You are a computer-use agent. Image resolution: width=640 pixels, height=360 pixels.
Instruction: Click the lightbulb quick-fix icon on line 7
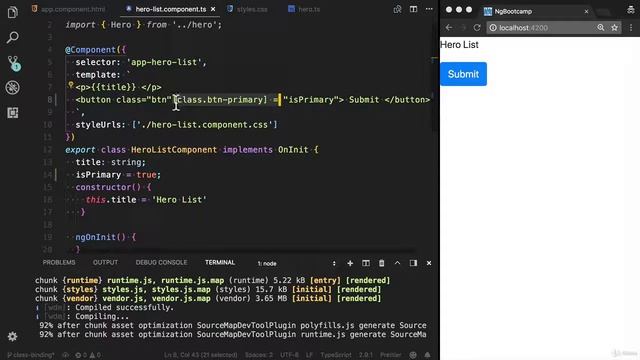point(70,85)
